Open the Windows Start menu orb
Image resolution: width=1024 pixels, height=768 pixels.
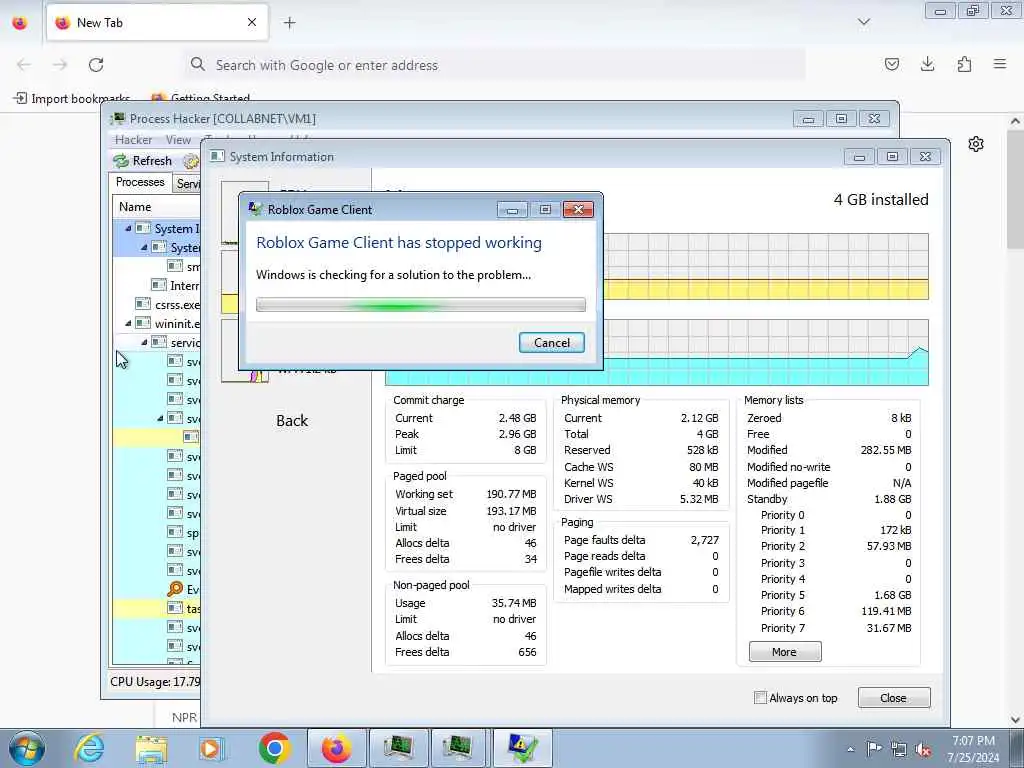(x=27, y=748)
